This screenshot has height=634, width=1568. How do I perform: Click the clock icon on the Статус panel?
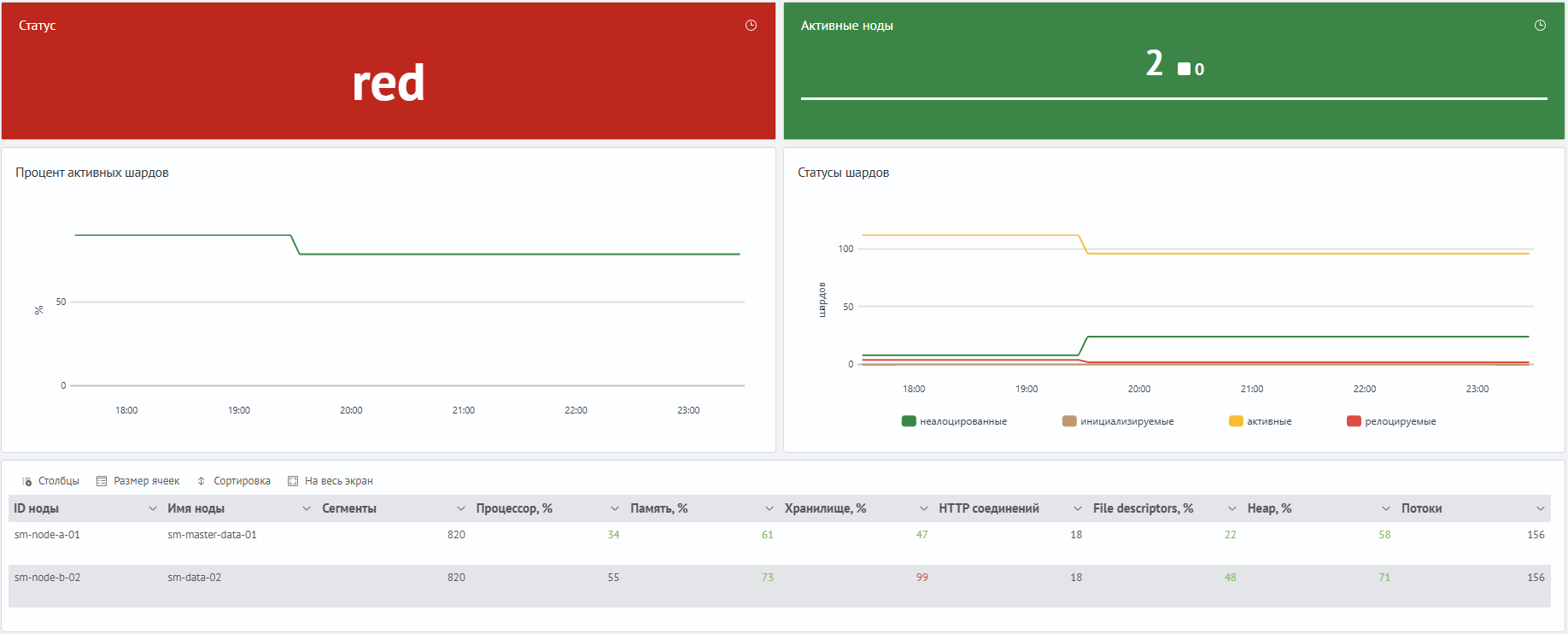[x=751, y=26]
